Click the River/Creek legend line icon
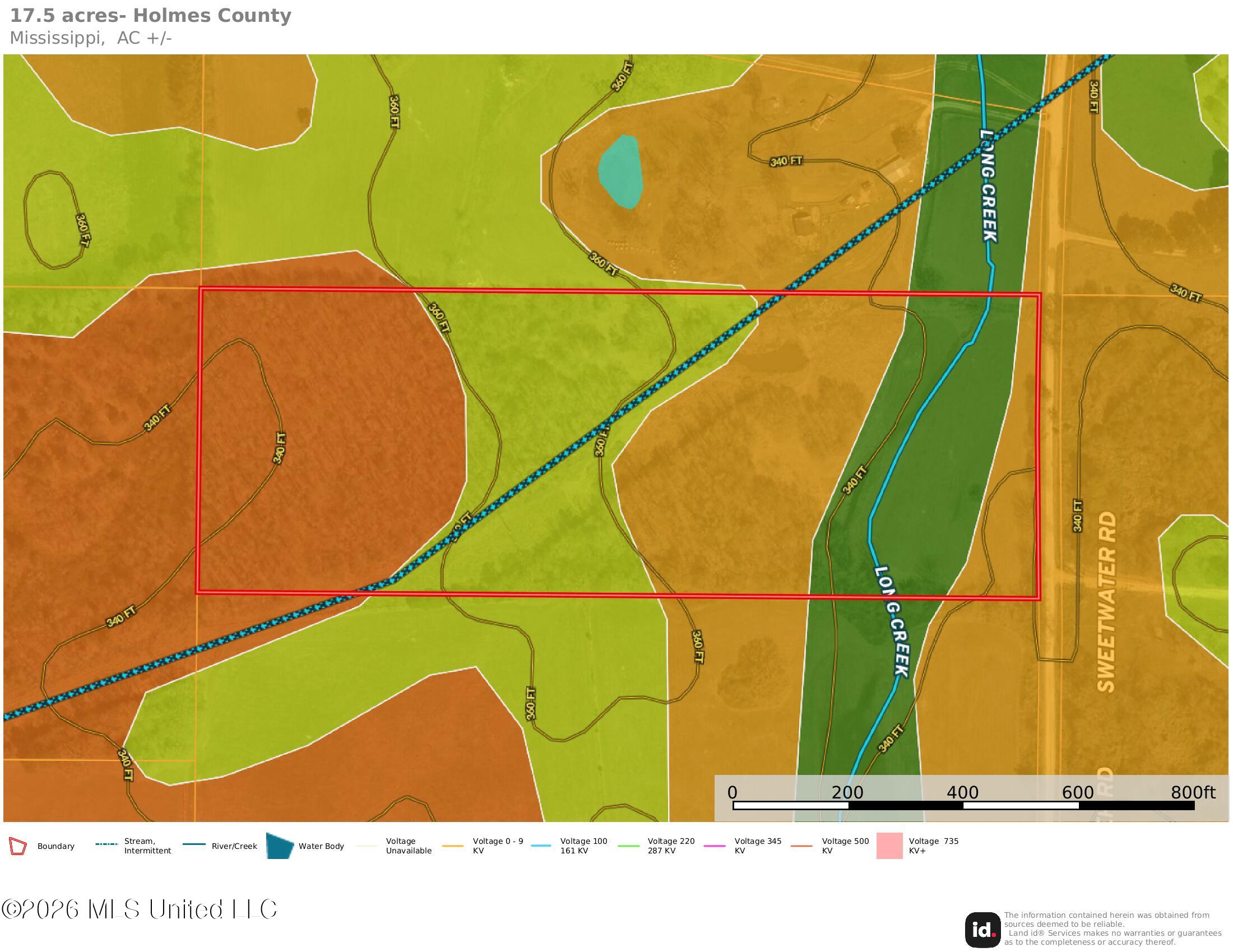This screenshot has height=952, width=1233. (194, 844)
